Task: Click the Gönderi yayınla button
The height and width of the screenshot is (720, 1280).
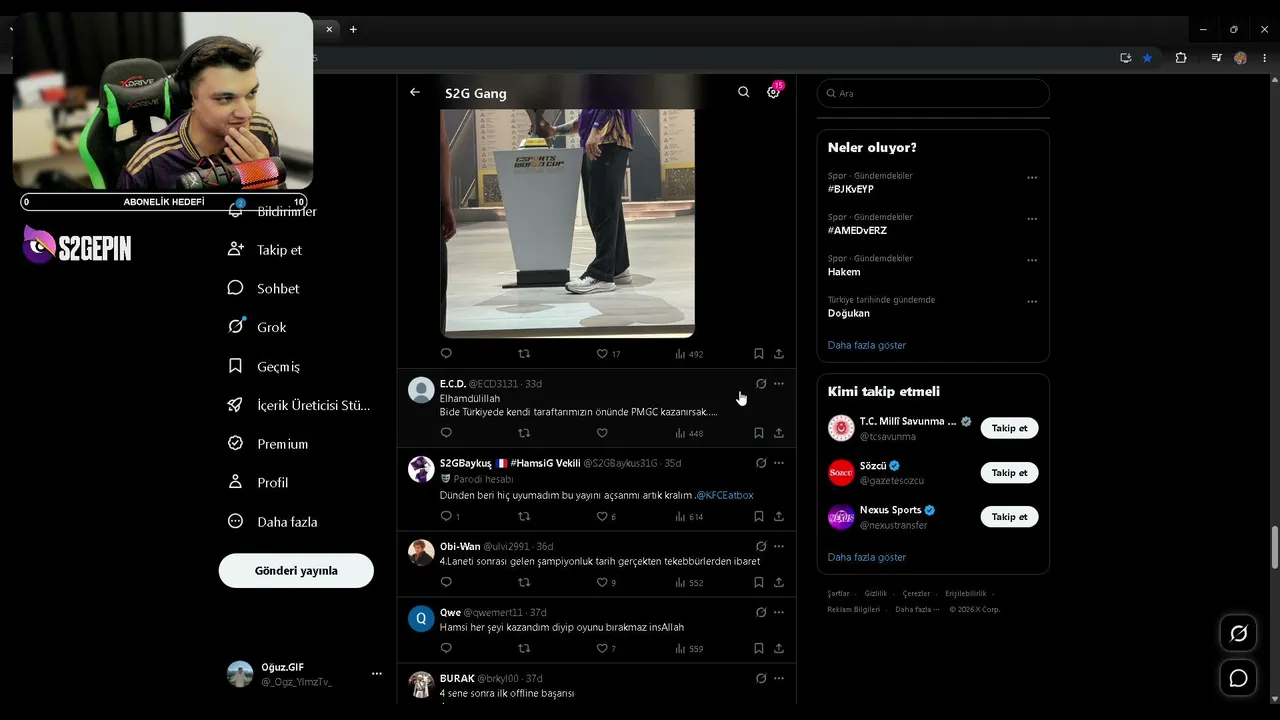Action: [296, 571]
